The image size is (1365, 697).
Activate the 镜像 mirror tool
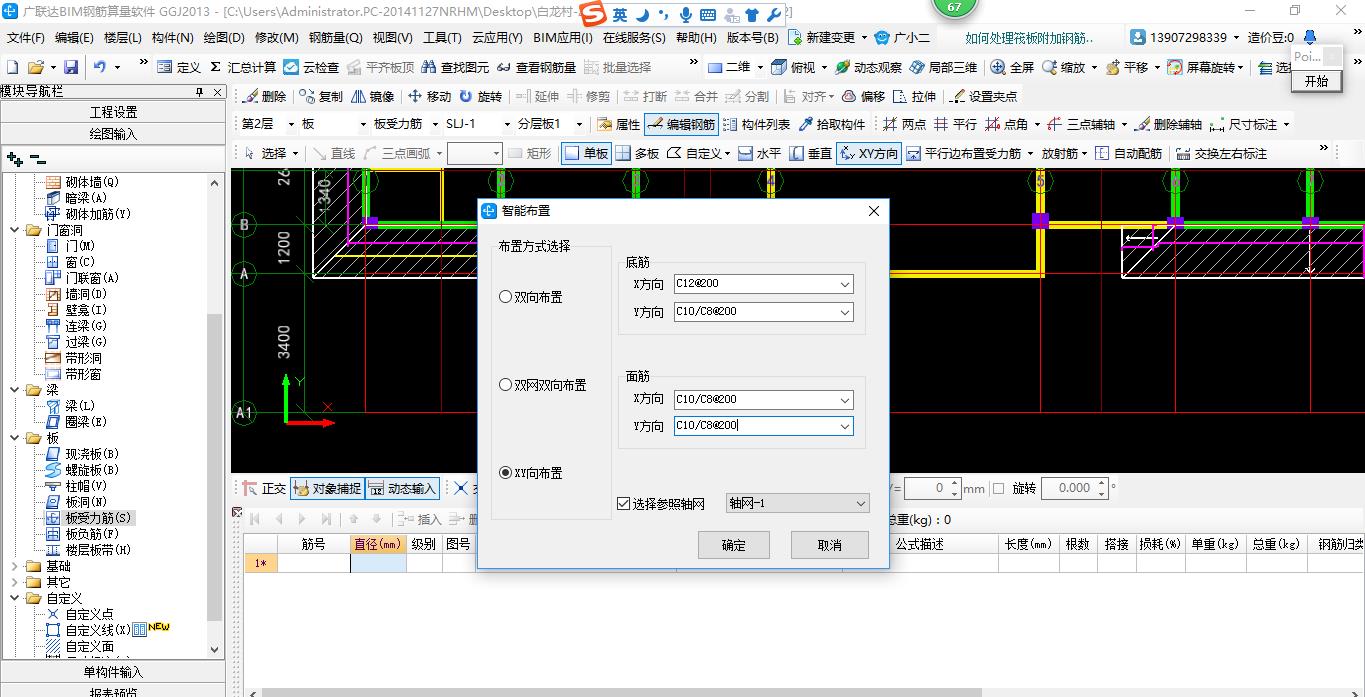(372, 96)
